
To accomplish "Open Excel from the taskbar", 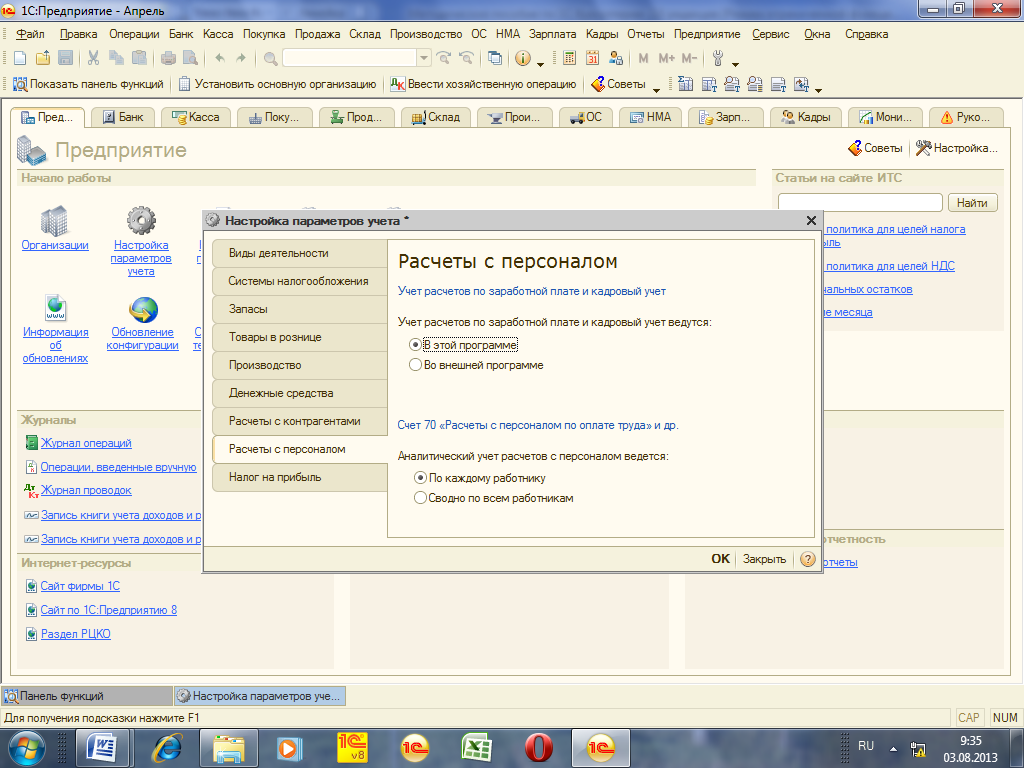I will tap(477, 748).
